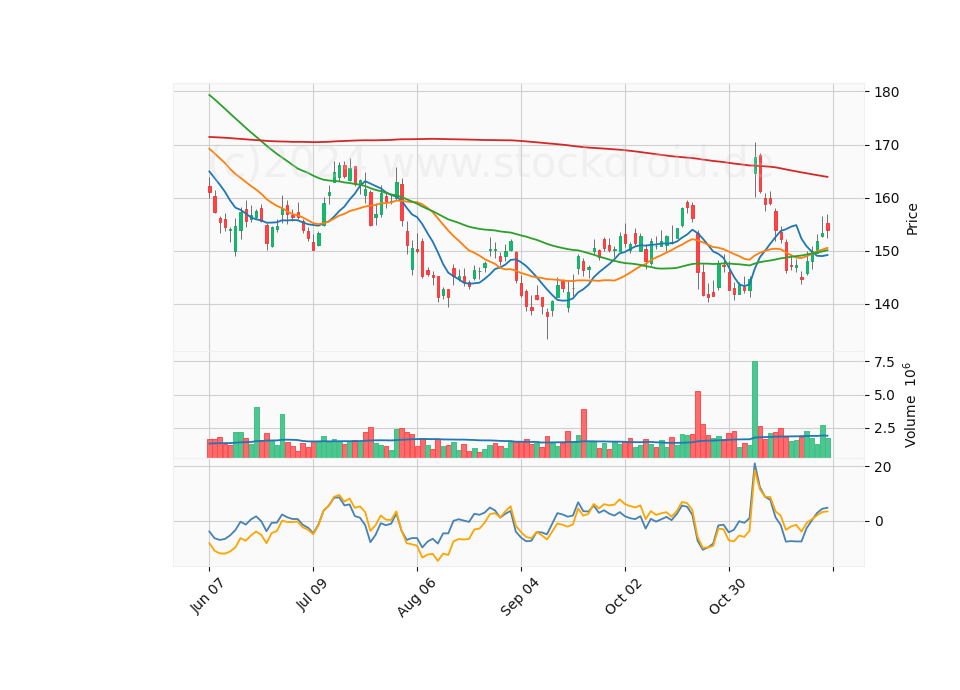
Task: Click the 140 price axis value
Action: point(887,304)
